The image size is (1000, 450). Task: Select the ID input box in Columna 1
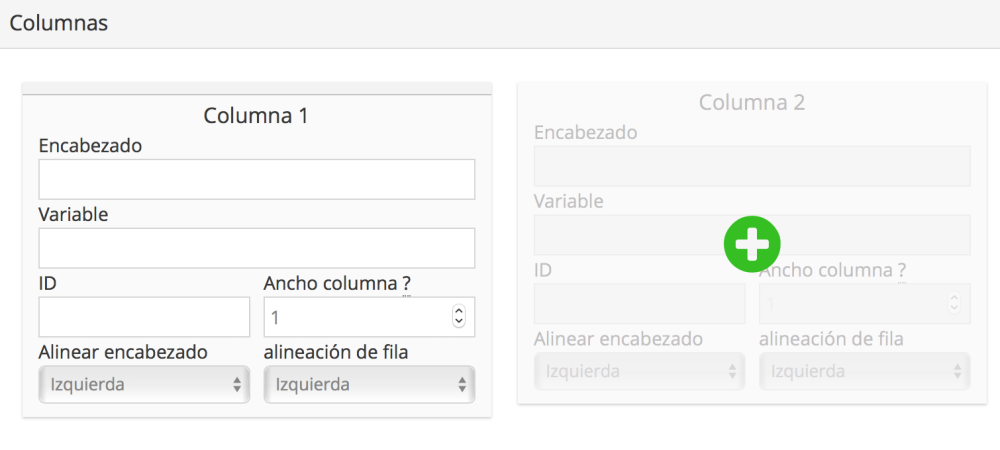pos(144,316)
